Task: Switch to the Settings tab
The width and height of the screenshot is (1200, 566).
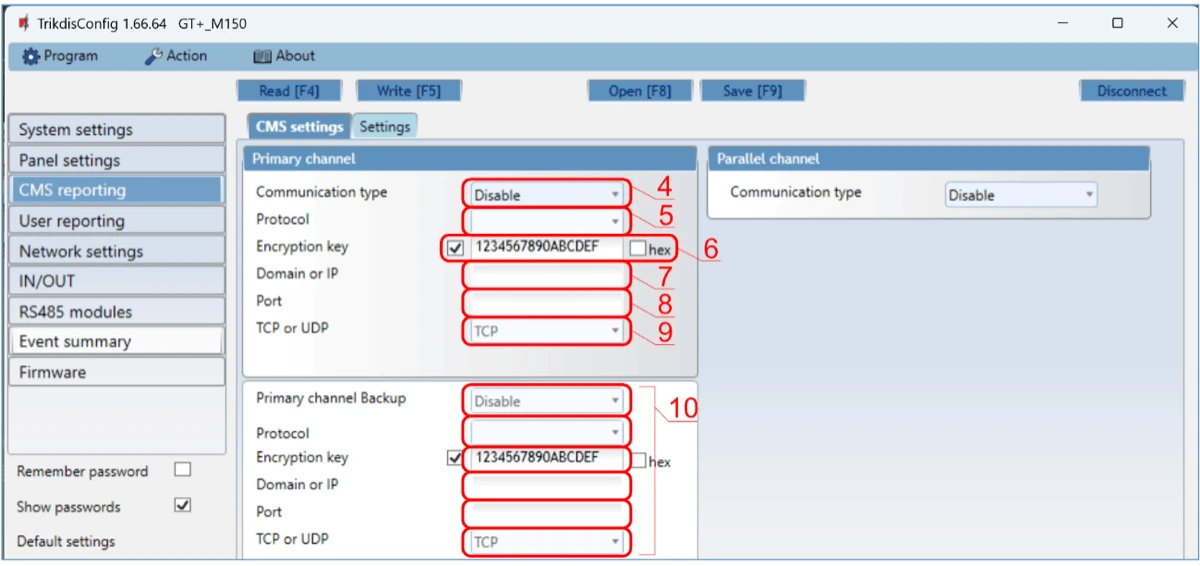Action: pyautogui.click(x=385, y=127)
